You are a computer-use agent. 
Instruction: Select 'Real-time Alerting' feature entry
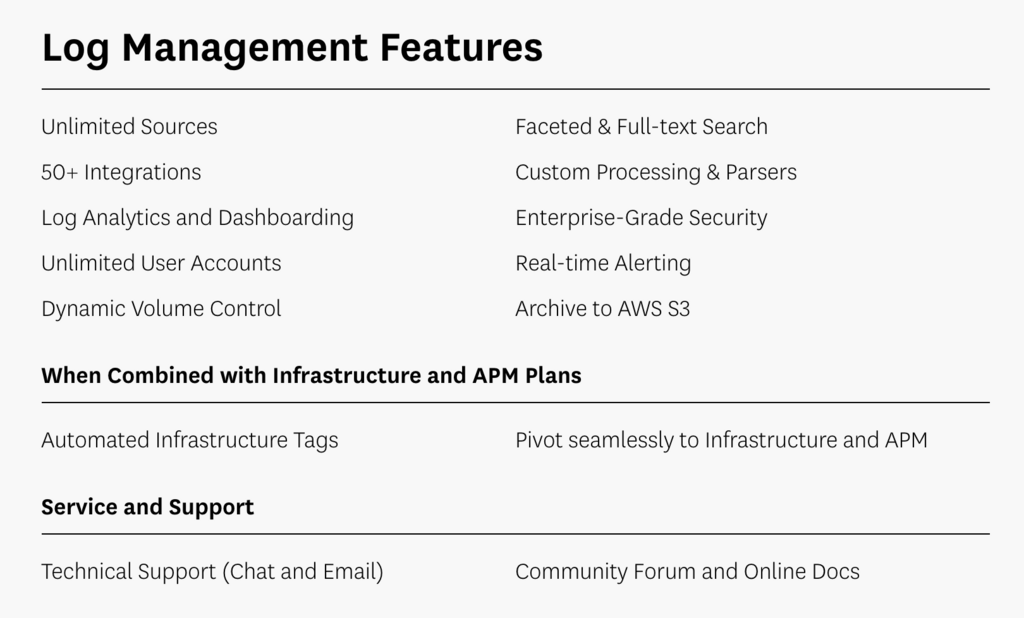point(603,263)
